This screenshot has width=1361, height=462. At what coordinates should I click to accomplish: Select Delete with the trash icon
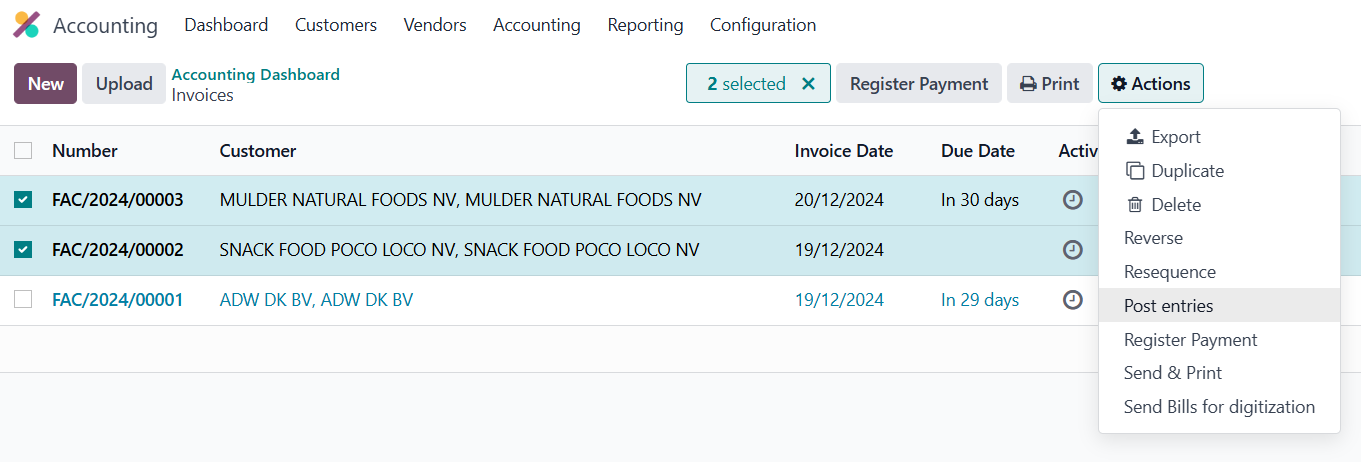coord(1163,205)
